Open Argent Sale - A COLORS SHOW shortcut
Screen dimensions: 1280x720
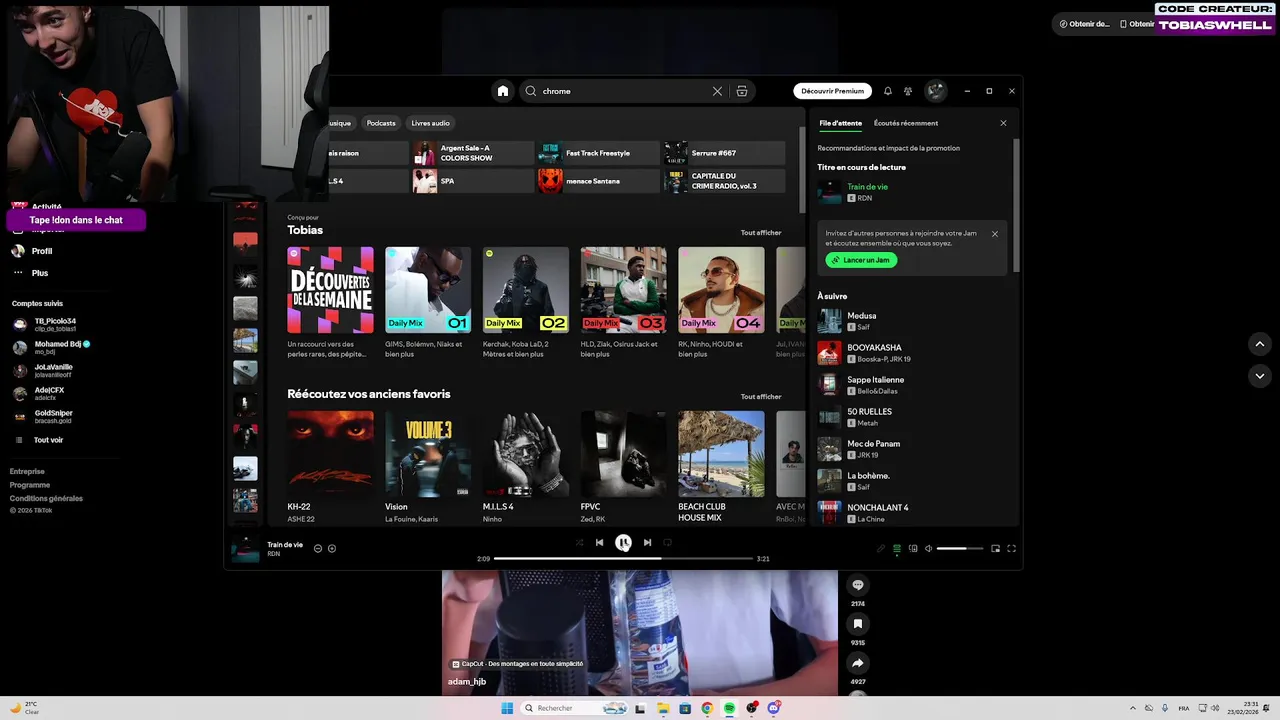[x=472, y=153]
